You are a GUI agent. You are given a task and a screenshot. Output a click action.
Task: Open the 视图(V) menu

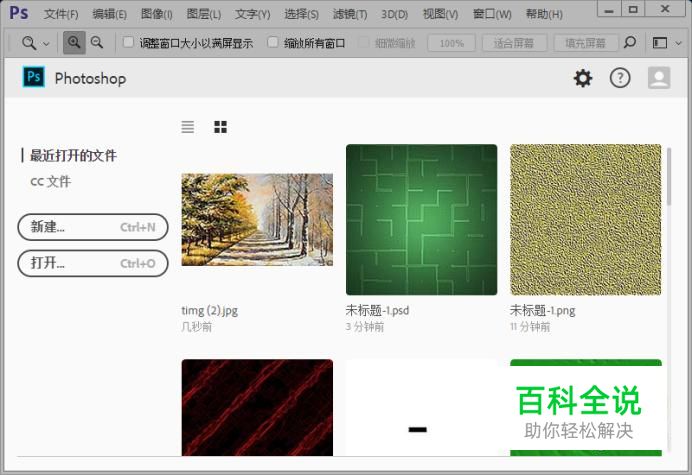(x=440, y=14)
